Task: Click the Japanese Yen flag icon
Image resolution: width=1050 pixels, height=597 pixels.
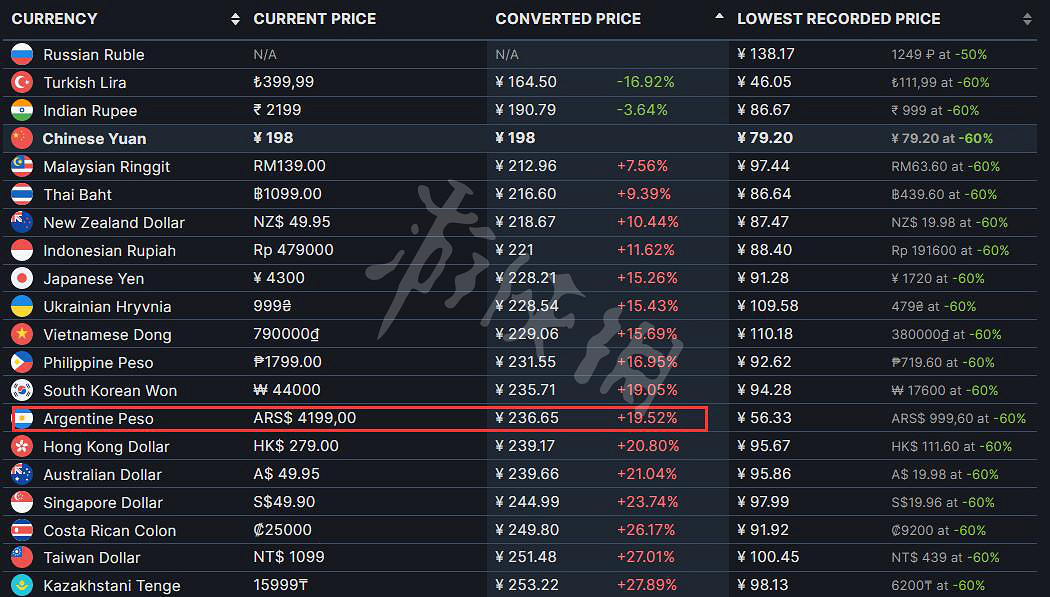Action: 22,279
